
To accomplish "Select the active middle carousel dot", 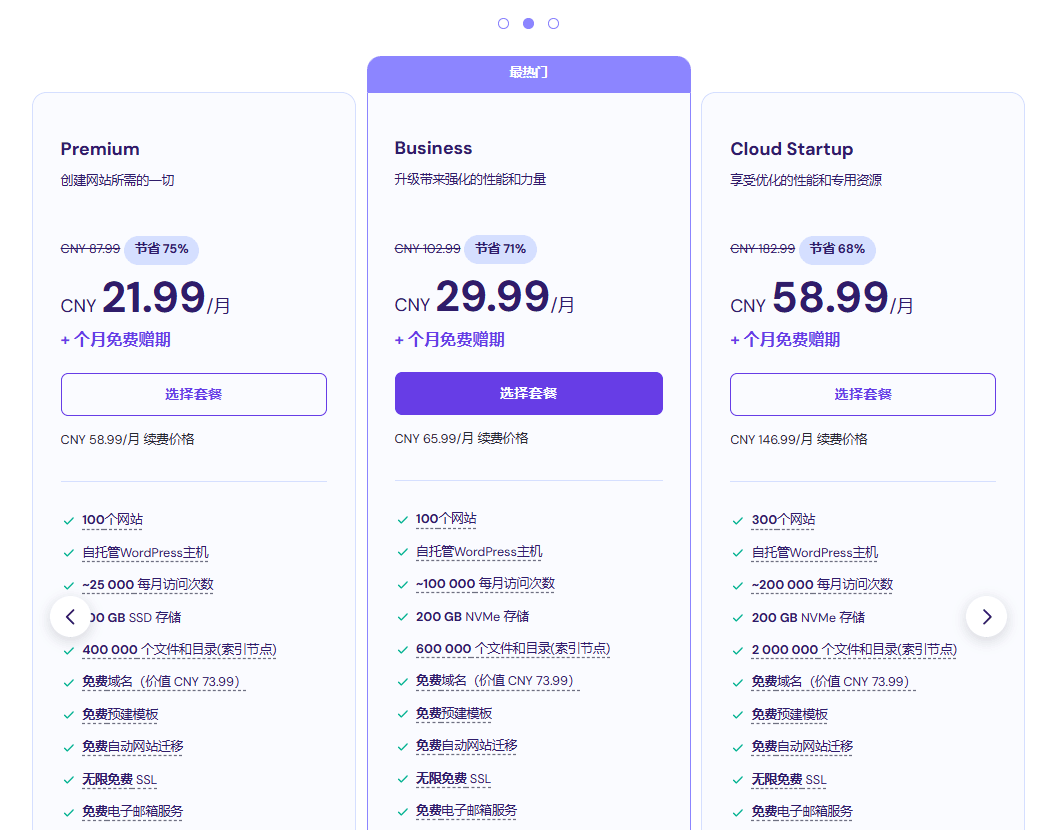I will click(x=528, y=23).
